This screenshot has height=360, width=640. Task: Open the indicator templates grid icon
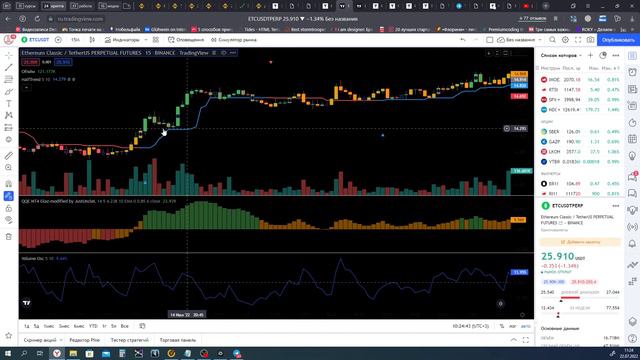[x=156, y=40]
